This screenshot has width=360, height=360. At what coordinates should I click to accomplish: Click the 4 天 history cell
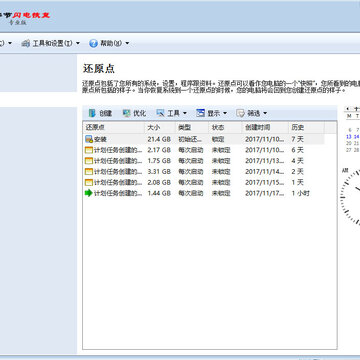(x=298, y=161)
